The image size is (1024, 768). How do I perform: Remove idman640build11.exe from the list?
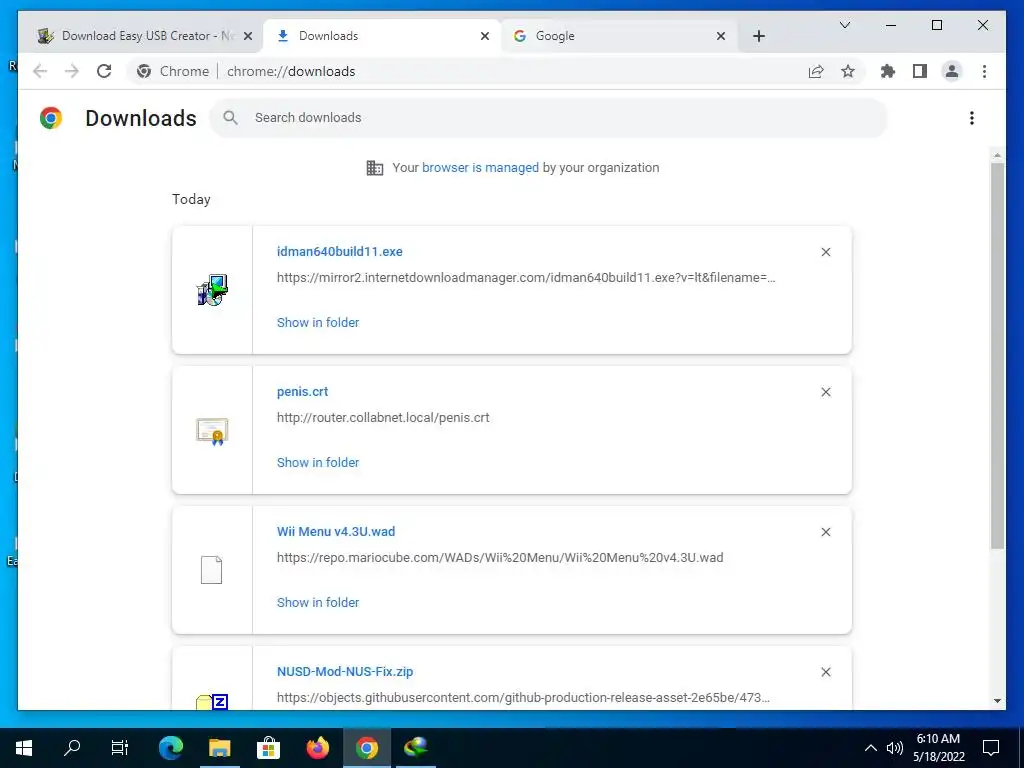[x=825, y=252]
